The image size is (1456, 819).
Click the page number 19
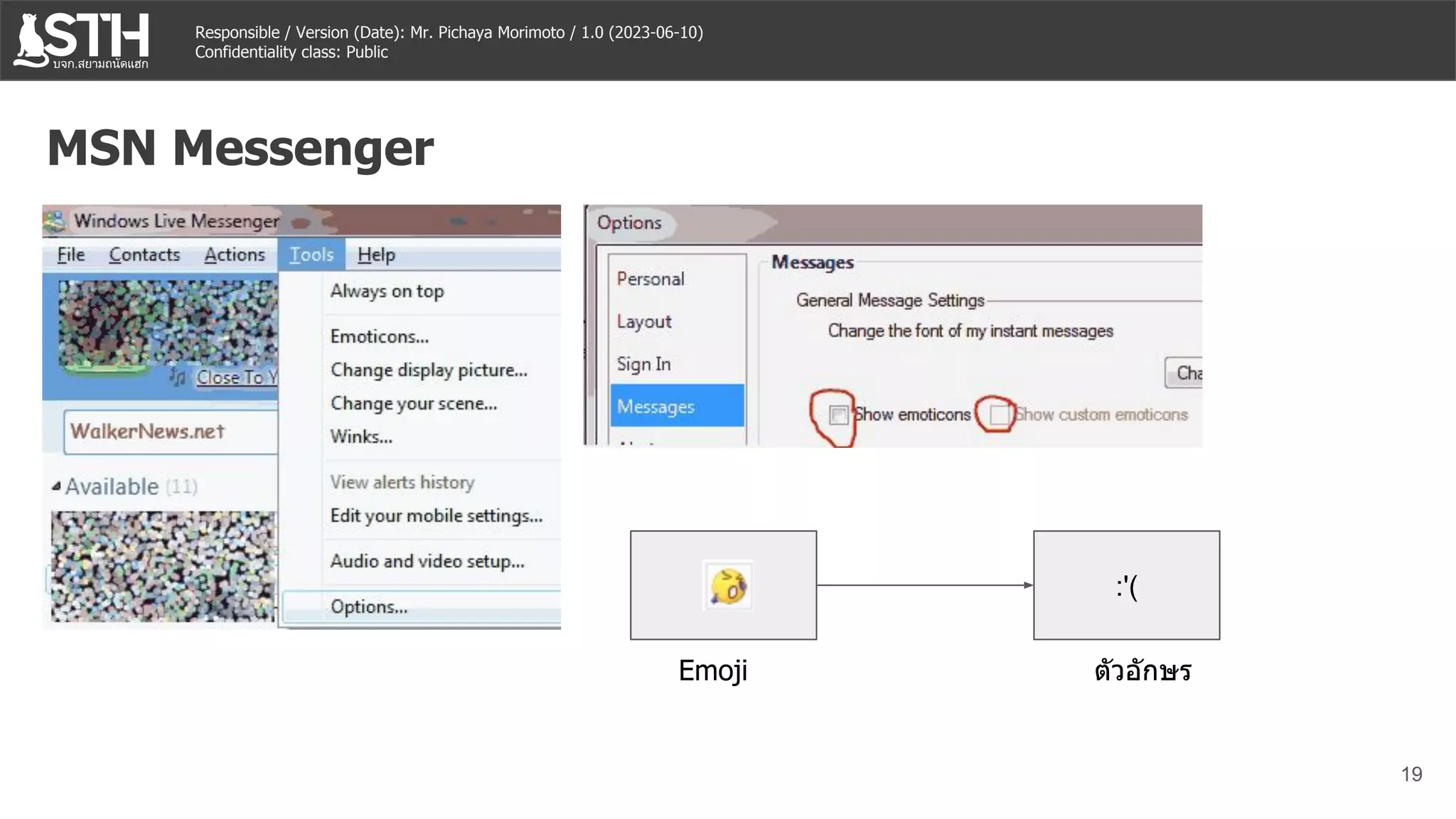pyautogui.click(x=1411, y=774)
